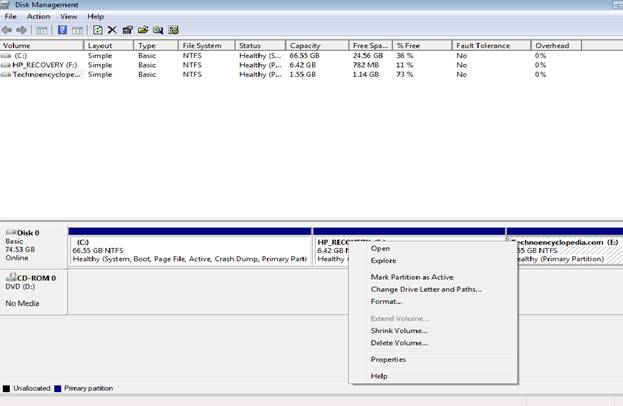Sort by the Overhead column header
The image size is (623, 406).
(x=556, y=45)
